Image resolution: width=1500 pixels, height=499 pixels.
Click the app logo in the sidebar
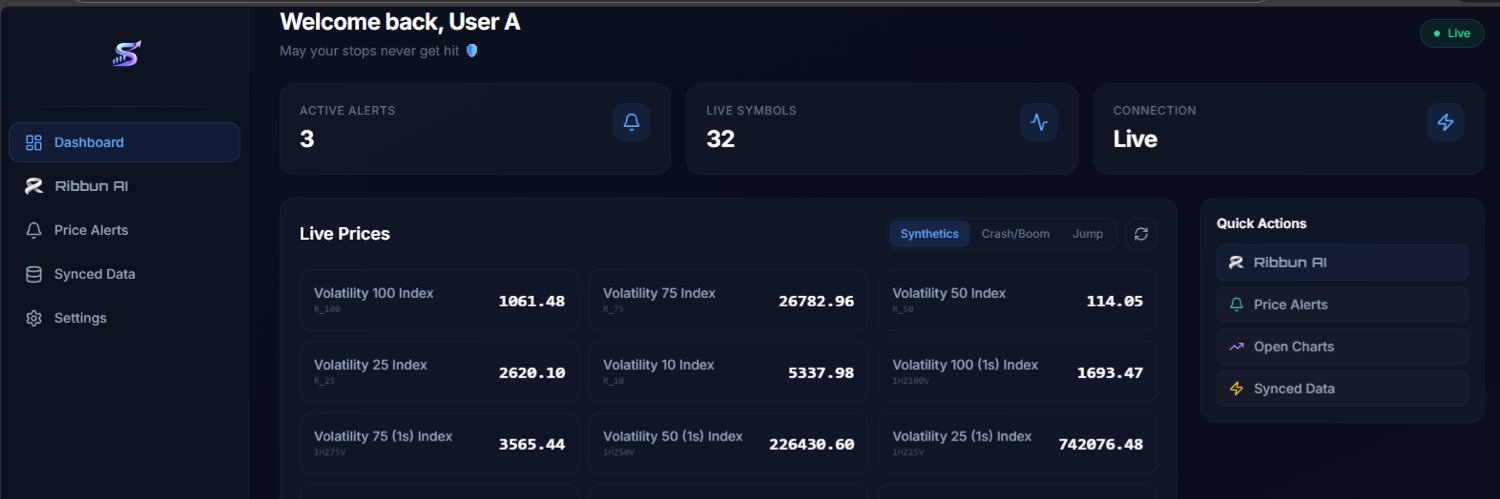126,54
